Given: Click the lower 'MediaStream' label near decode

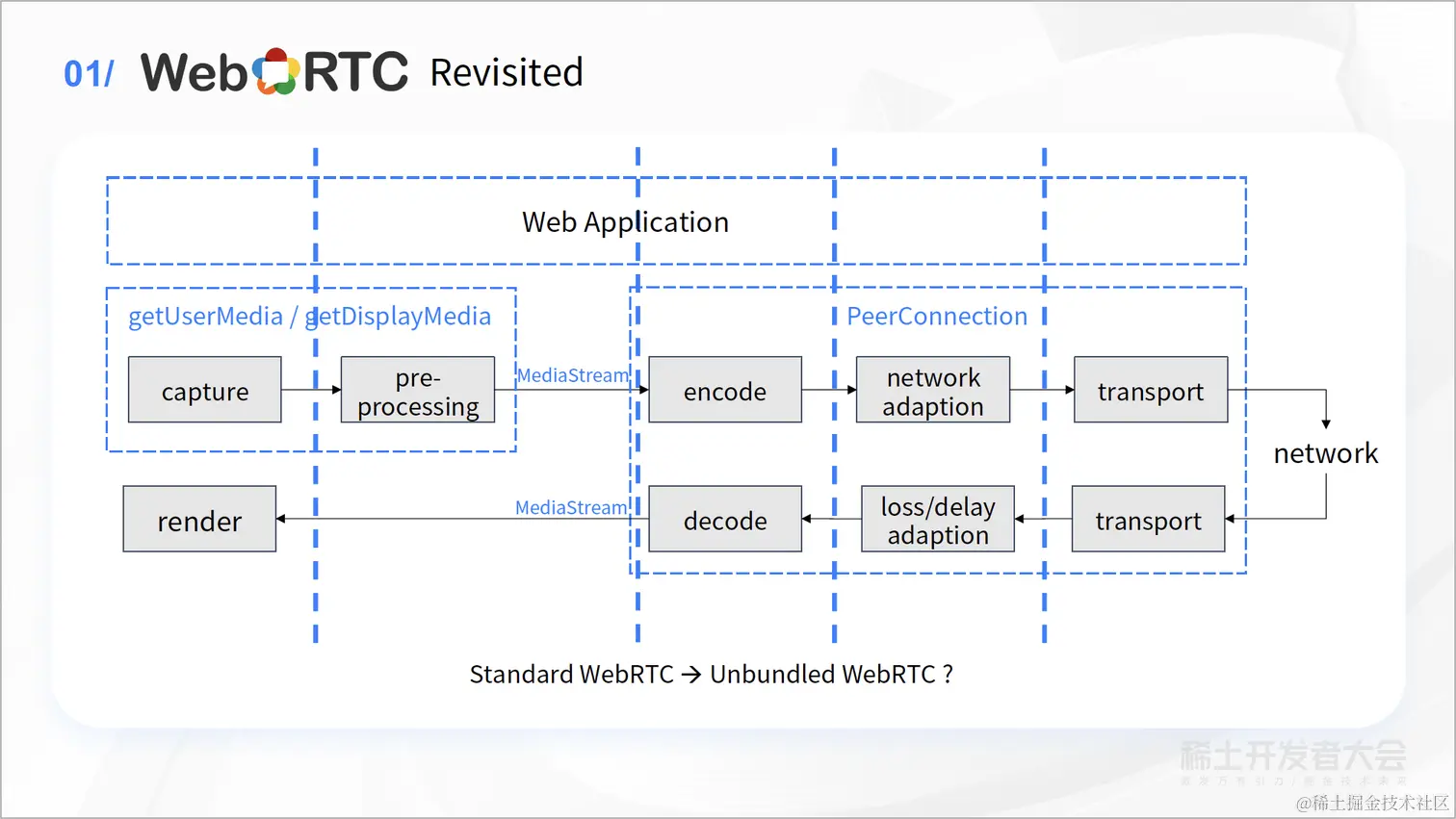Looking at the screenshot, I should click(571, 507).
